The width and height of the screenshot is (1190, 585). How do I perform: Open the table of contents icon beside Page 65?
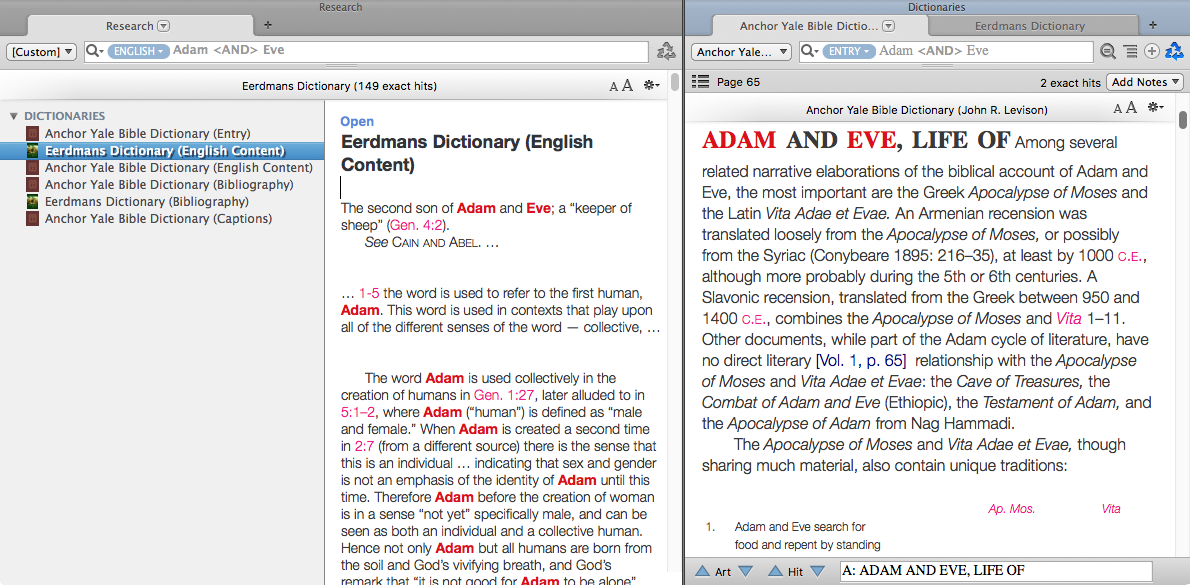(x=700, y=82)
